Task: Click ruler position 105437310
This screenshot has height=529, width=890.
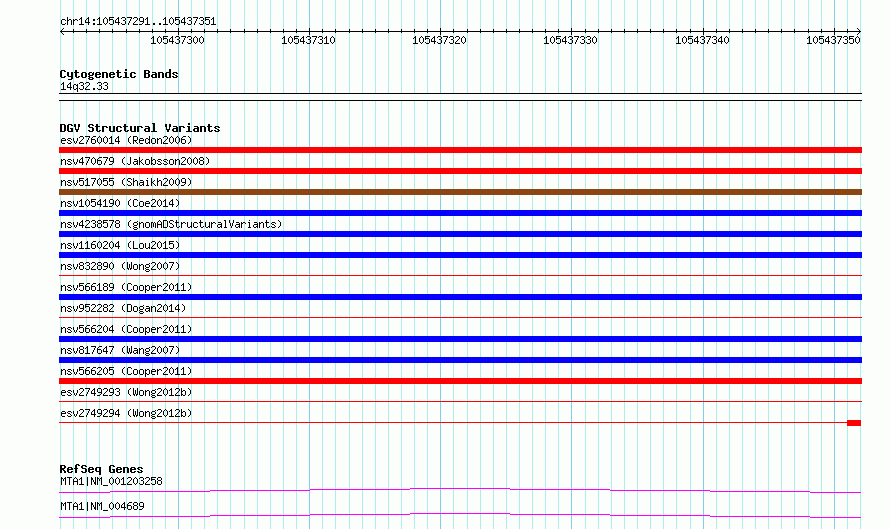Action: pyautogui.click(x=308, y=40)
